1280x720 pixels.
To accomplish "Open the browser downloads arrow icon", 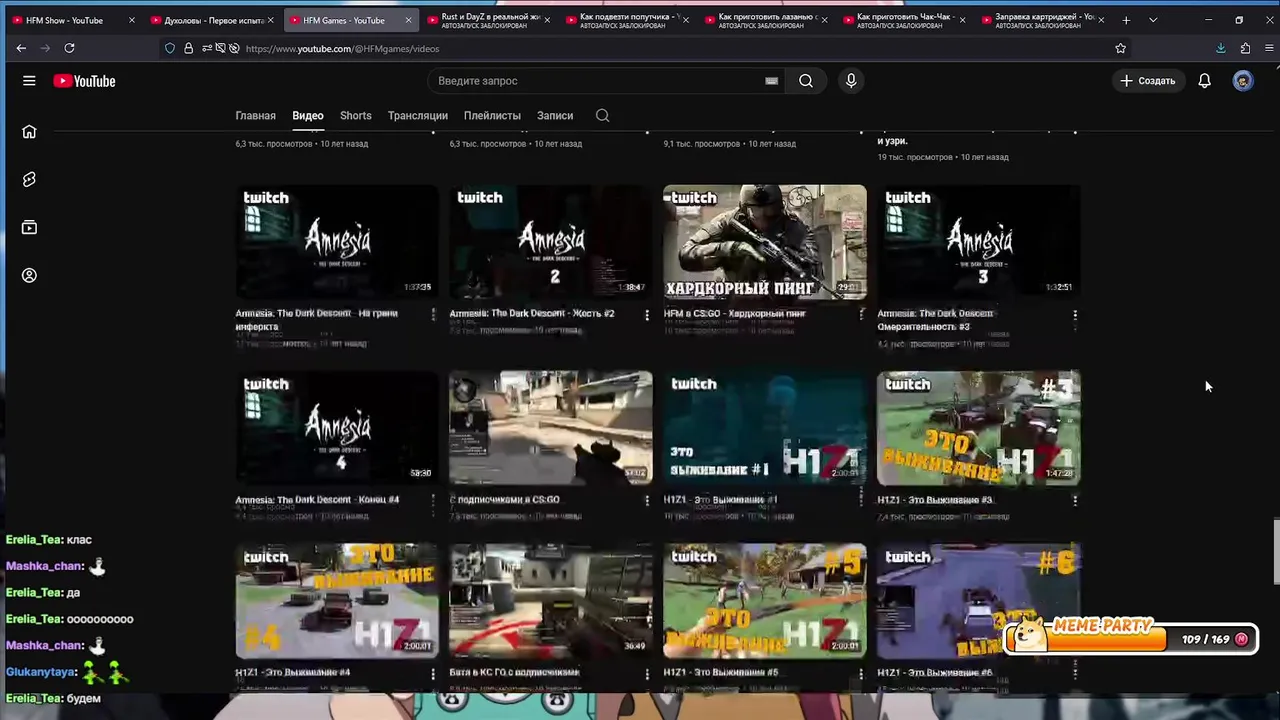I will click(x=1221, y=48).
